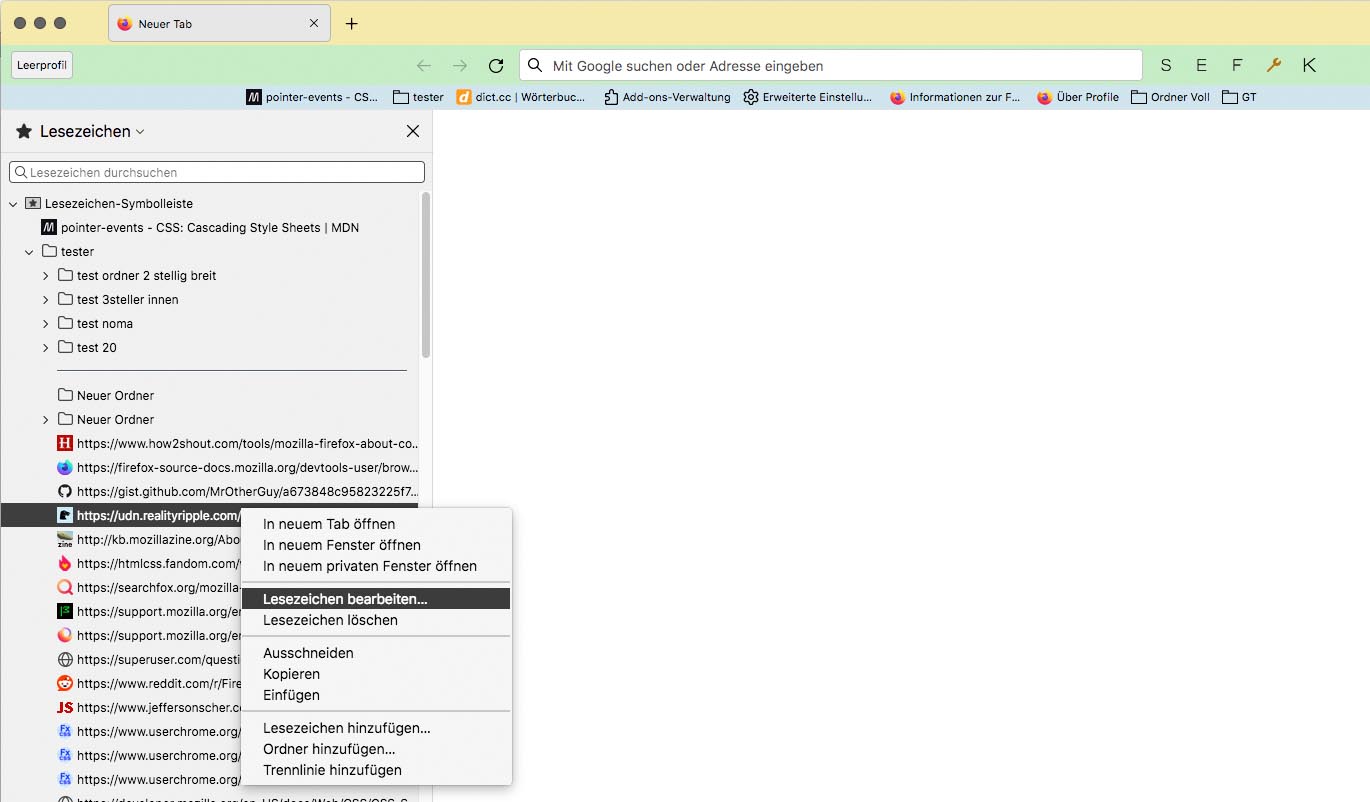
Task: Close the Lesezeichen sidebar with X
Action: tap(412, 131)
